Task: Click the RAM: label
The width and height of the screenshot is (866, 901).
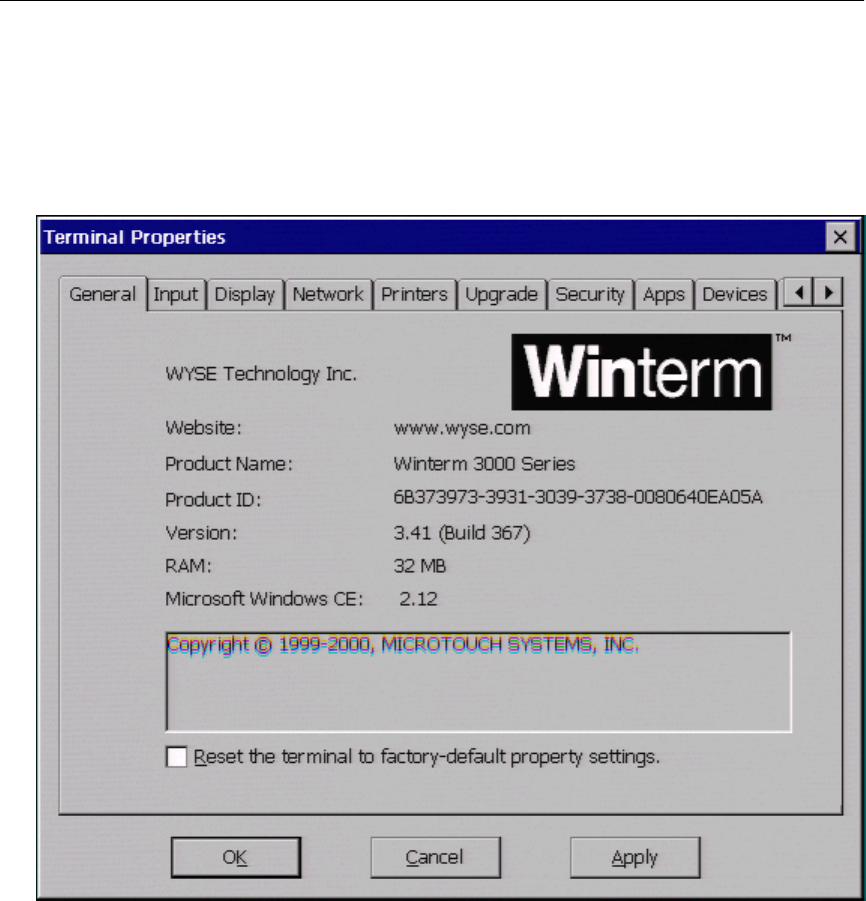Action: [x=188, y=567]
